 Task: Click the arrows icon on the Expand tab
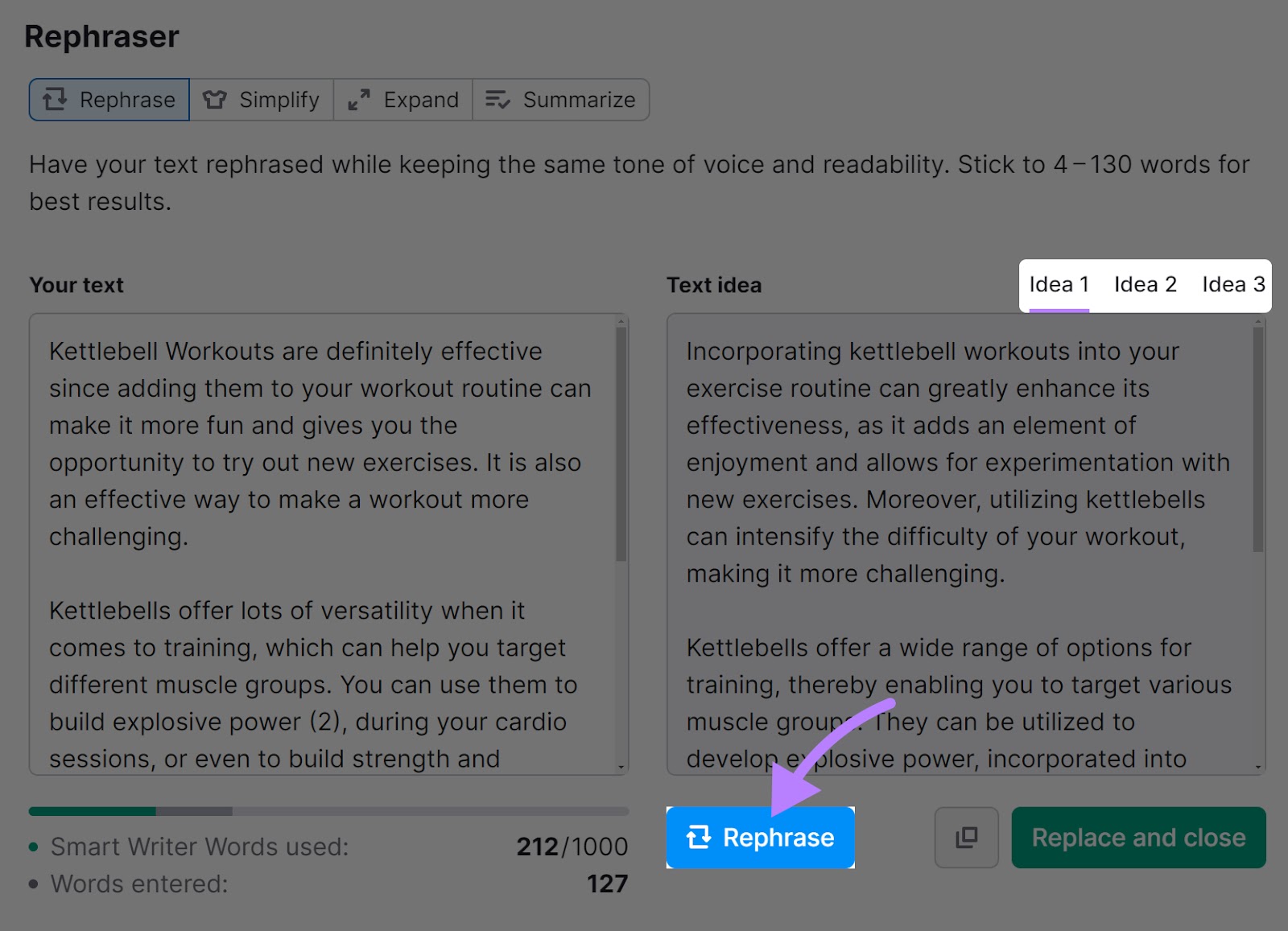(x=360, y=99)
